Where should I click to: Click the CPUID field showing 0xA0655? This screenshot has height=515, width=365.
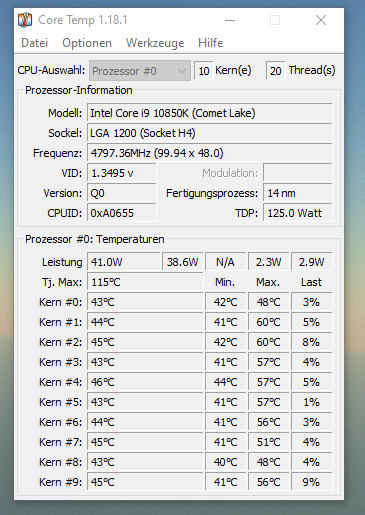(122, 213)
